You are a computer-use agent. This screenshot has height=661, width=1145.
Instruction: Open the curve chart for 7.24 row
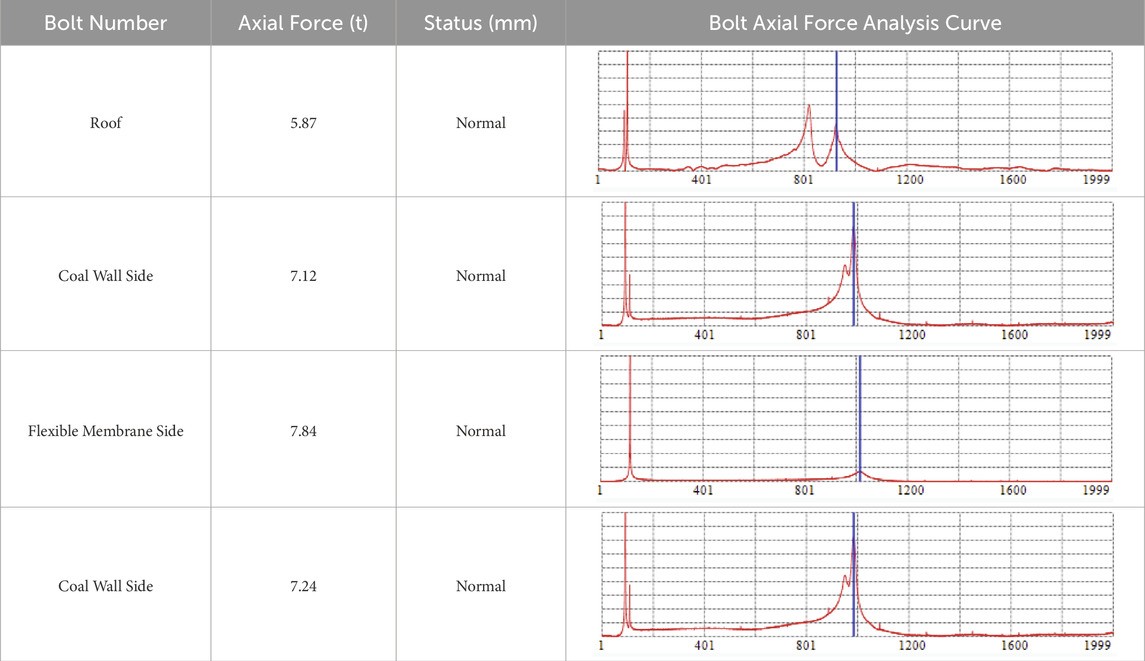pyautogui.click(x=855, y=582)
